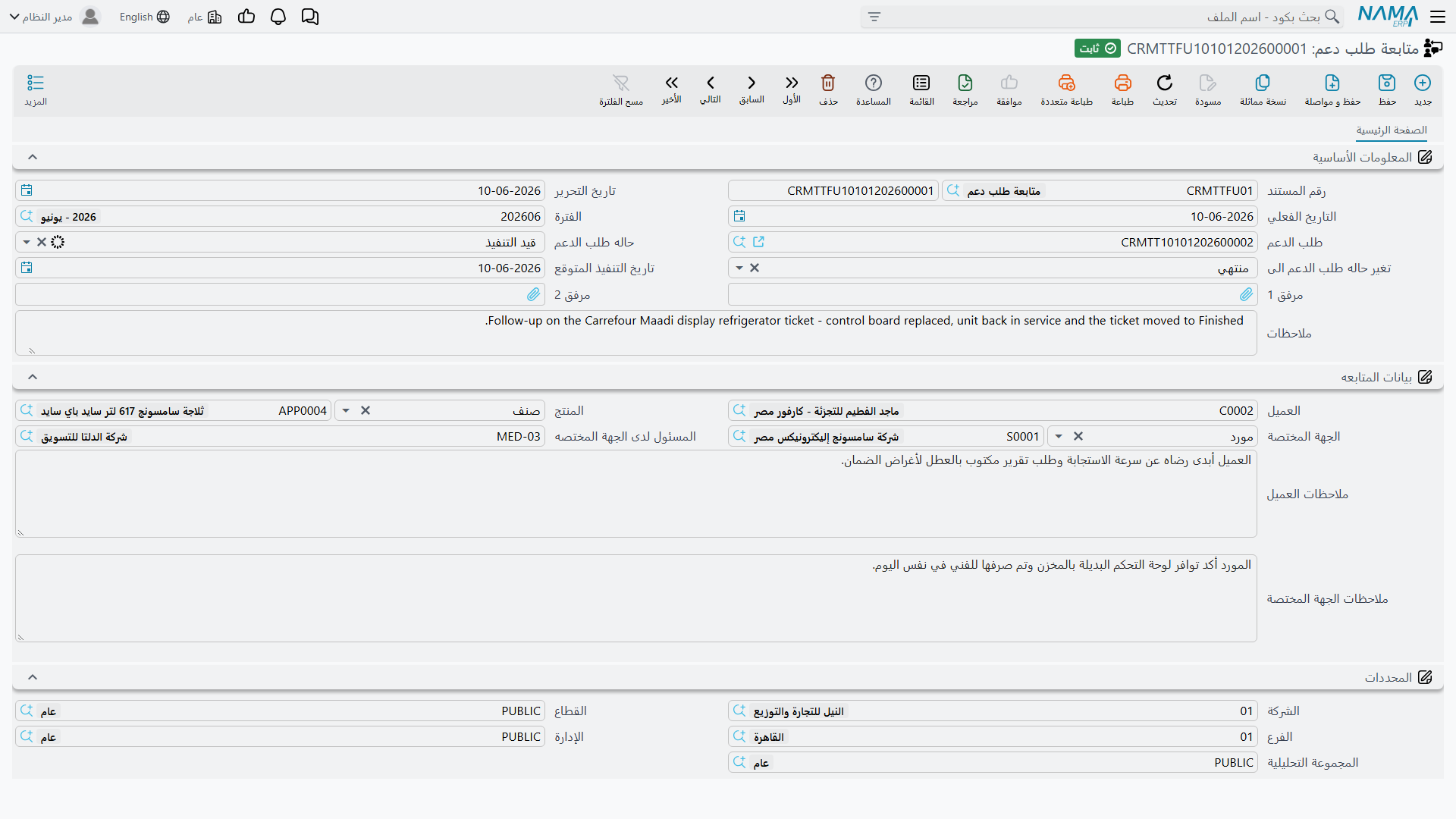Viewport: 1456px width, 819px height.
Task: Open الجهة المختصة type مورد dropdown
Action: coord(1059,436)
